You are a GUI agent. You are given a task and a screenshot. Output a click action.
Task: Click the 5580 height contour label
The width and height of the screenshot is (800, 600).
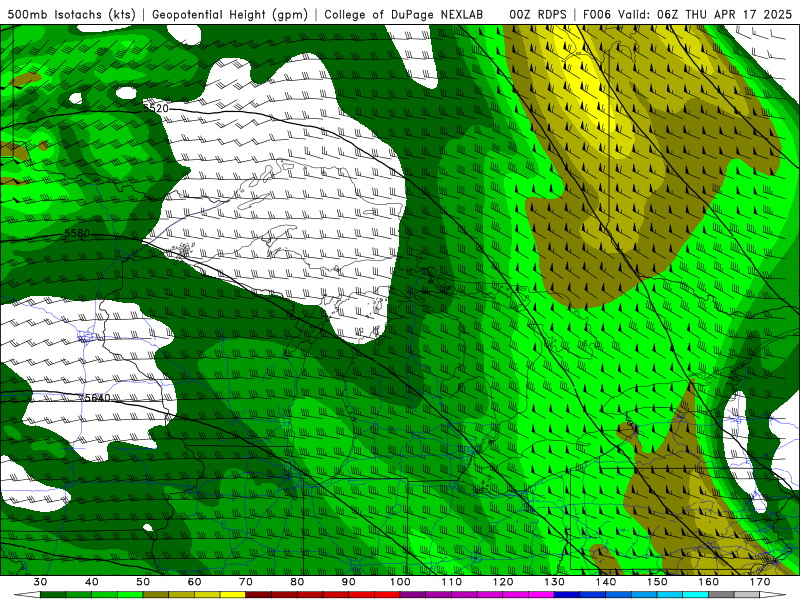coord(77,234)
